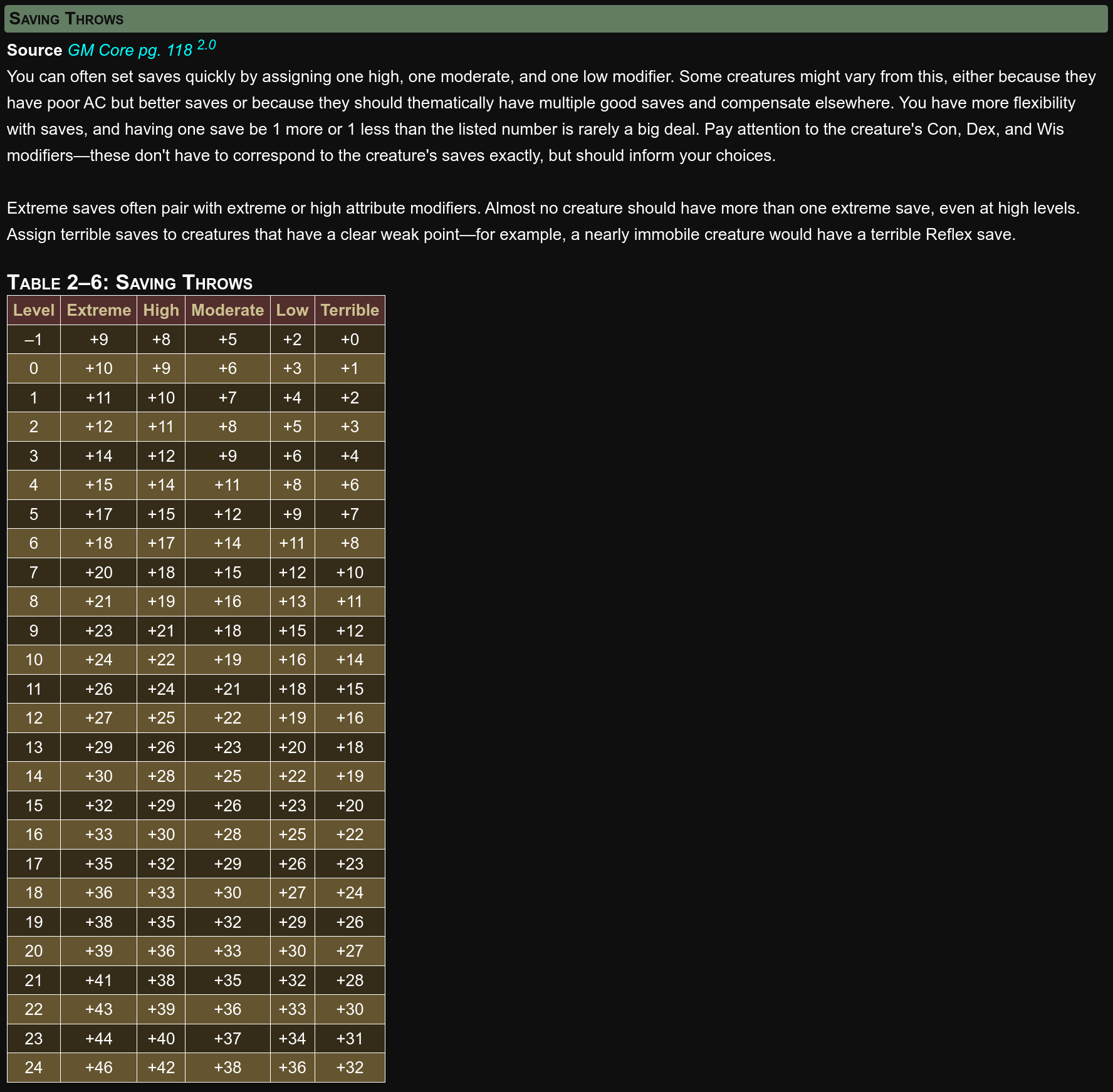The image size is (1113, 1092).
Task: Click the Low value +22 for level 14
Action: pos(292,776)
